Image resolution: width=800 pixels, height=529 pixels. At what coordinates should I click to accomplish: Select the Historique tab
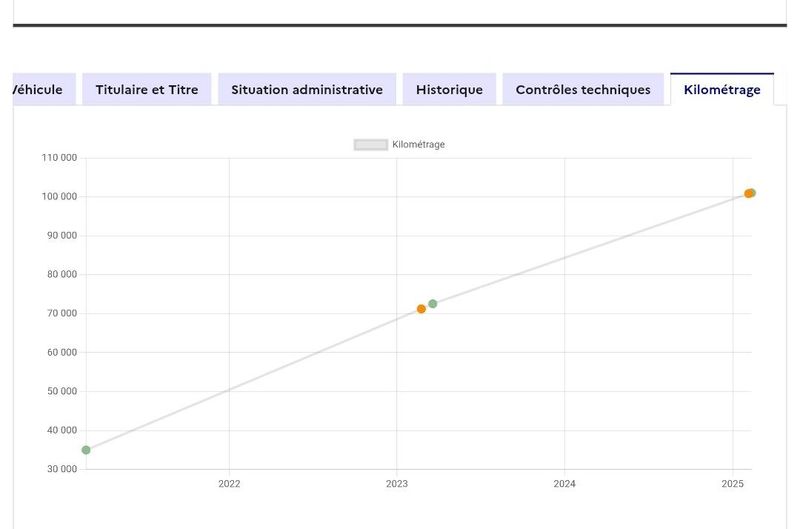(449, 89)
